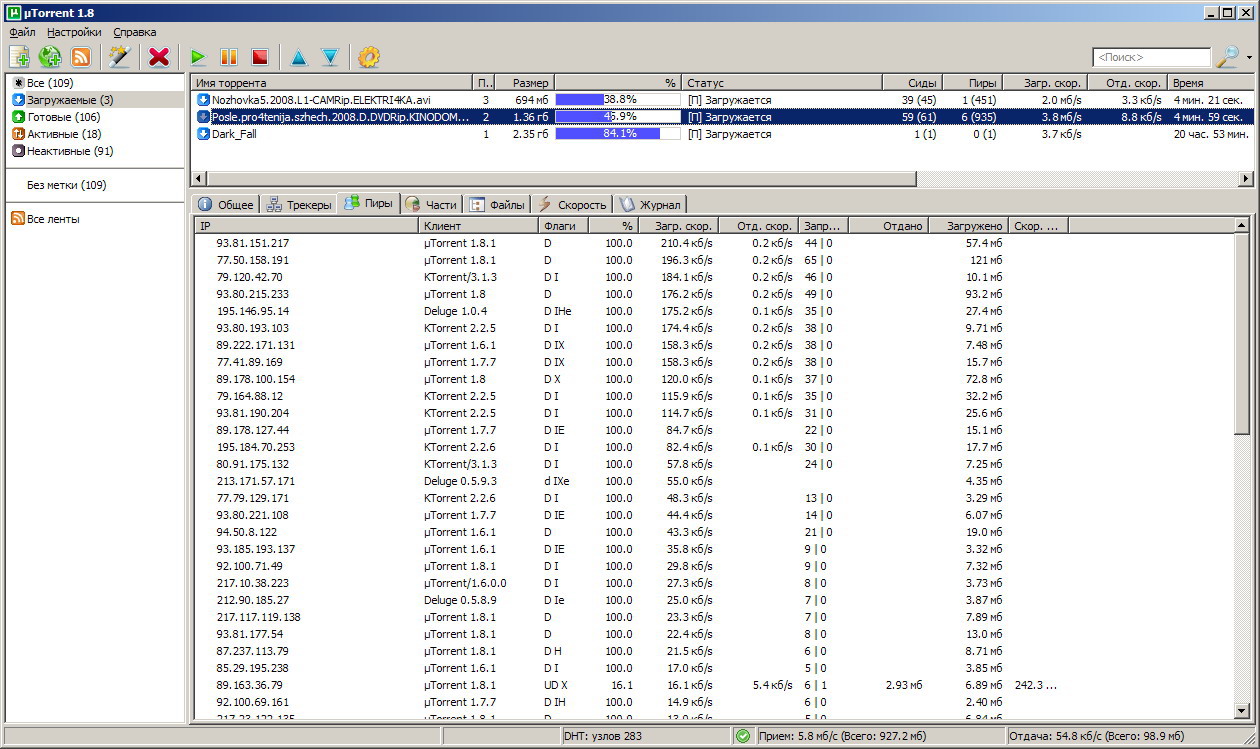The height and width of the screenshot is (749, 1260).
Task: Select the Все (109) category
Action: point(95,83)
